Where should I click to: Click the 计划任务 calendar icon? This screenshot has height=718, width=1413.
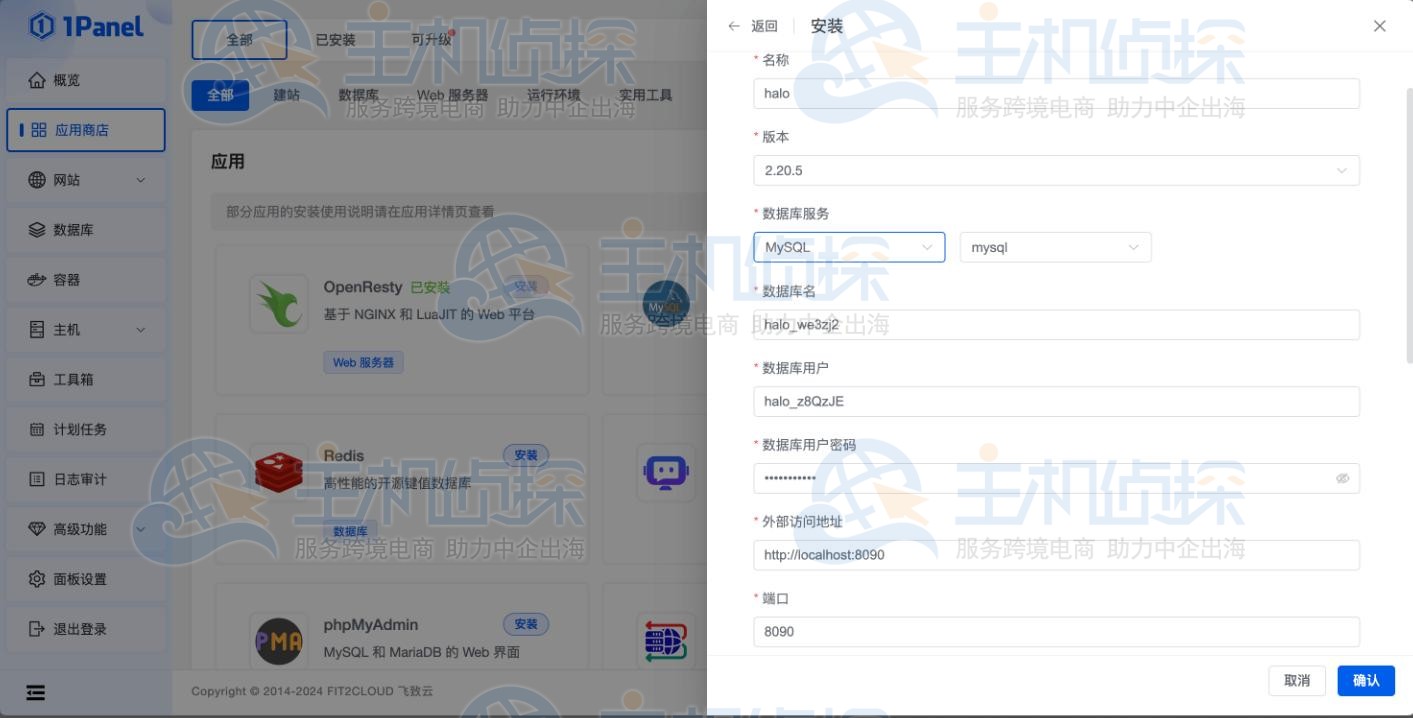click(x=37, y=430)
